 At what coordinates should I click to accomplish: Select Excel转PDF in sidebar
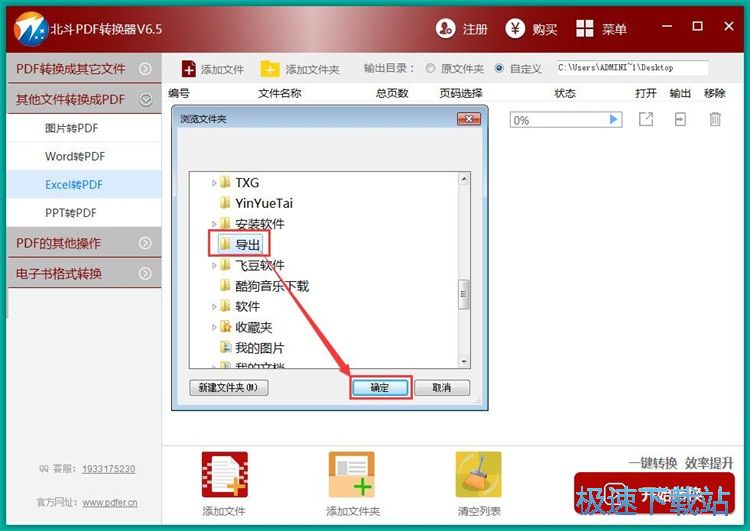click(84, 185)
